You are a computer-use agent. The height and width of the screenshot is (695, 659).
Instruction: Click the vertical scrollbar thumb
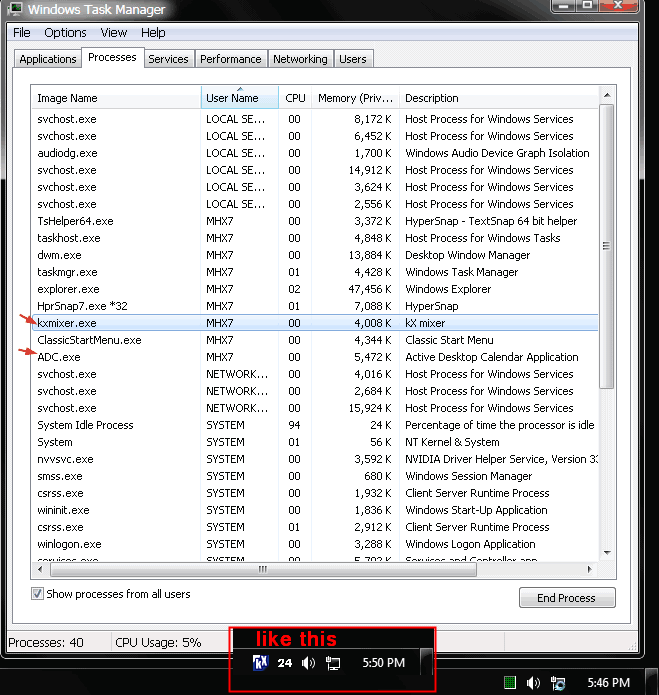pos(607,246)
